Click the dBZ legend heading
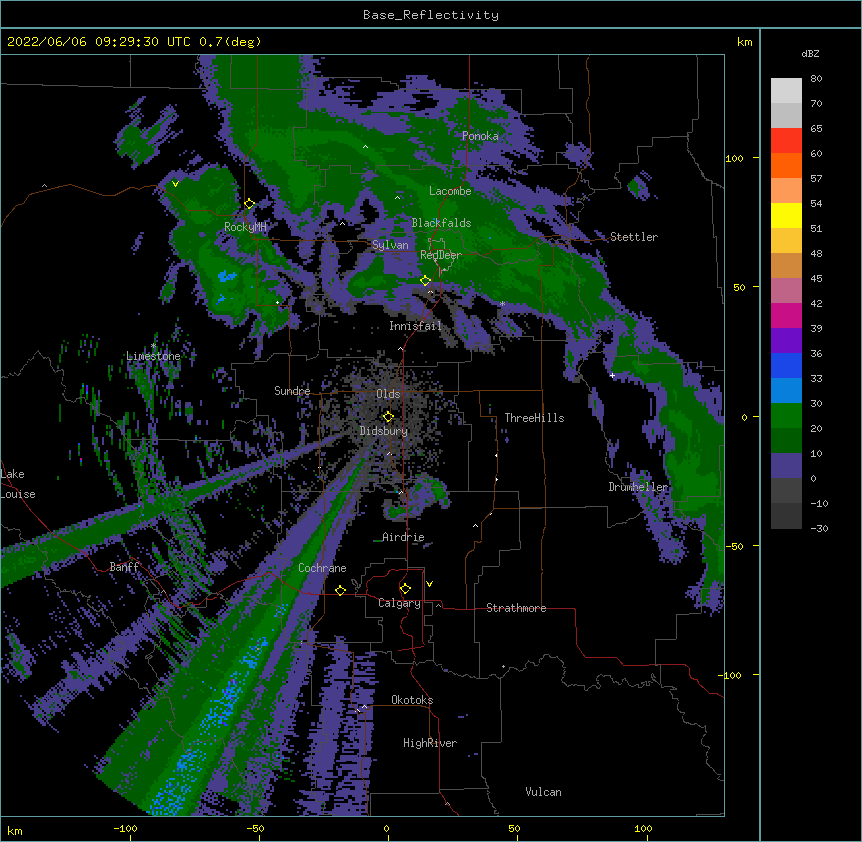 [810, 54]
